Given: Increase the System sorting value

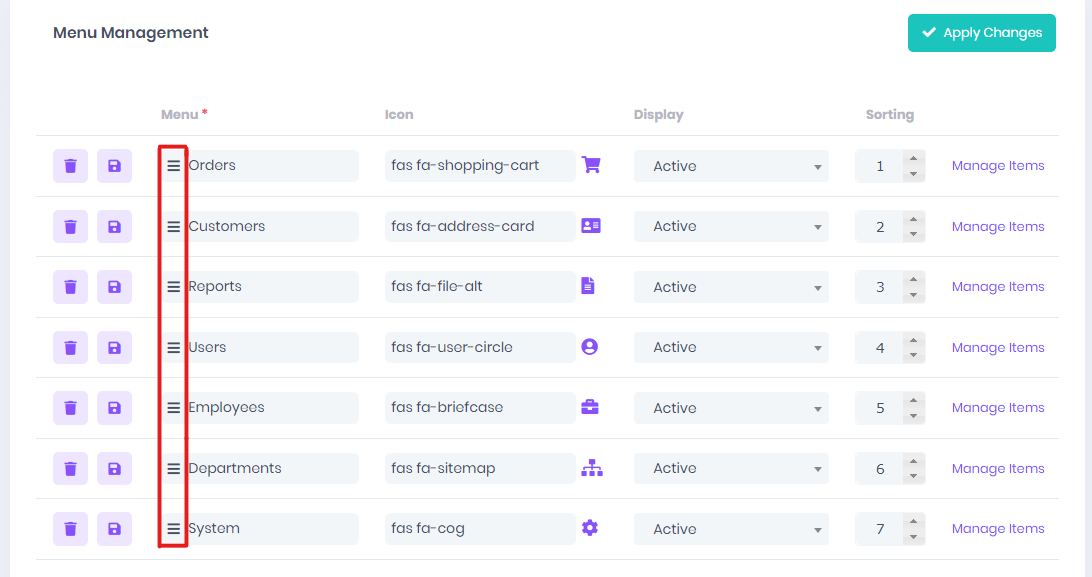Looking at the screenshot, I should point(914,521).
